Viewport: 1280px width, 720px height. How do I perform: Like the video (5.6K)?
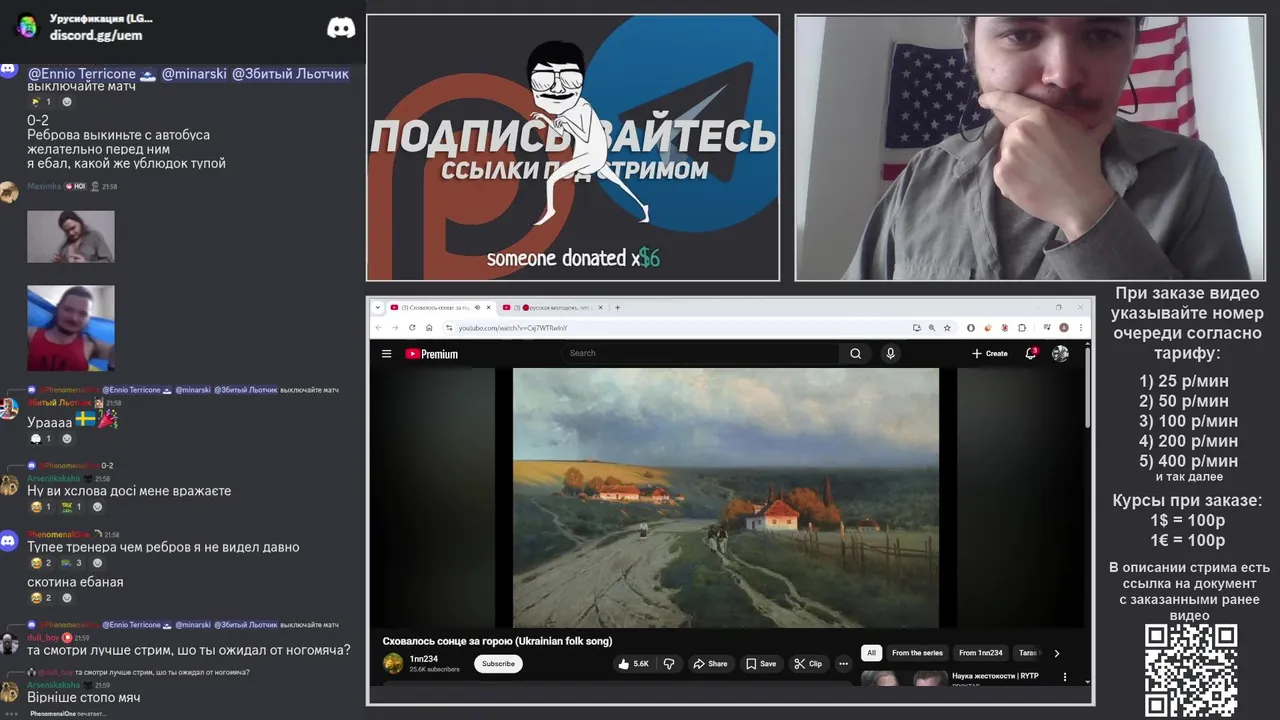coord(634,663)
